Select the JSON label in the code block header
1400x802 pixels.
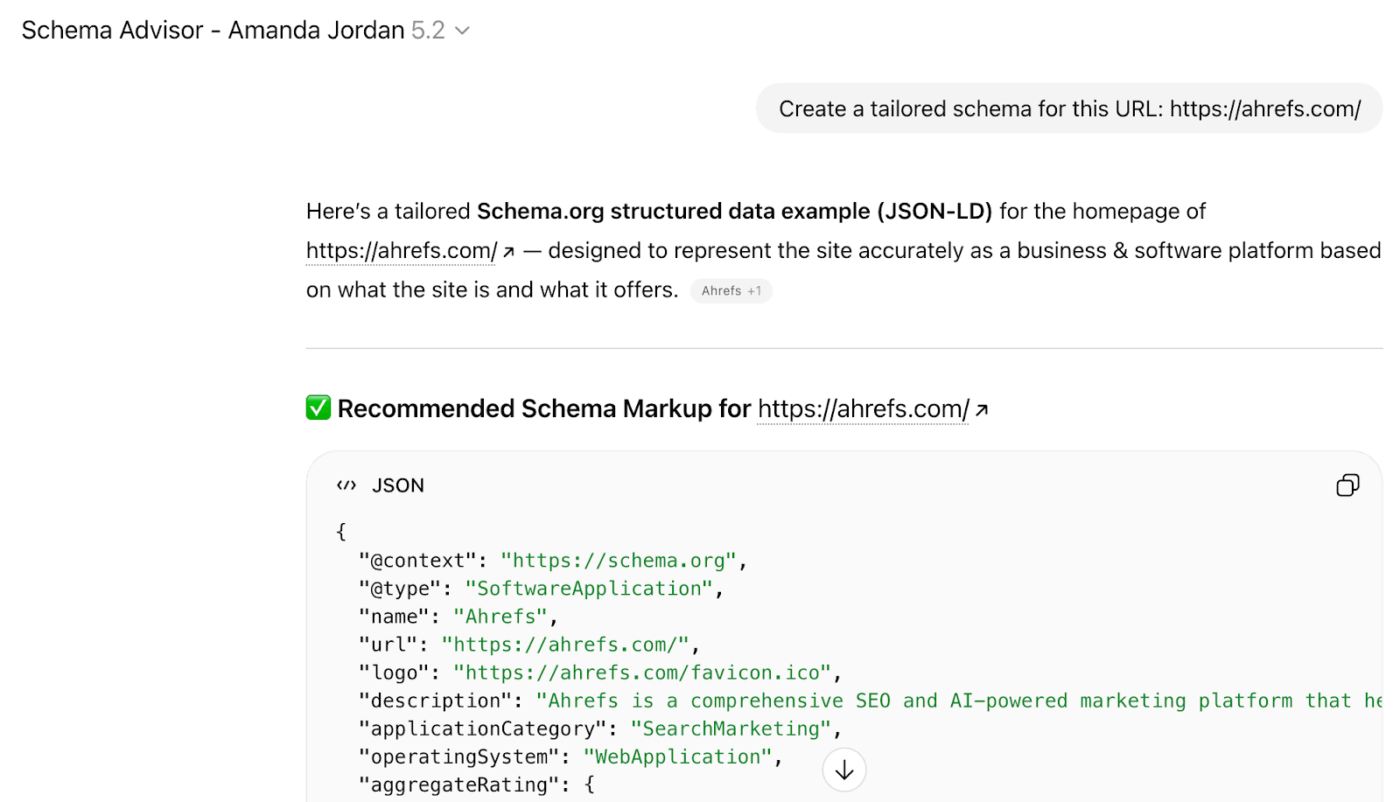tap(397, 485)
